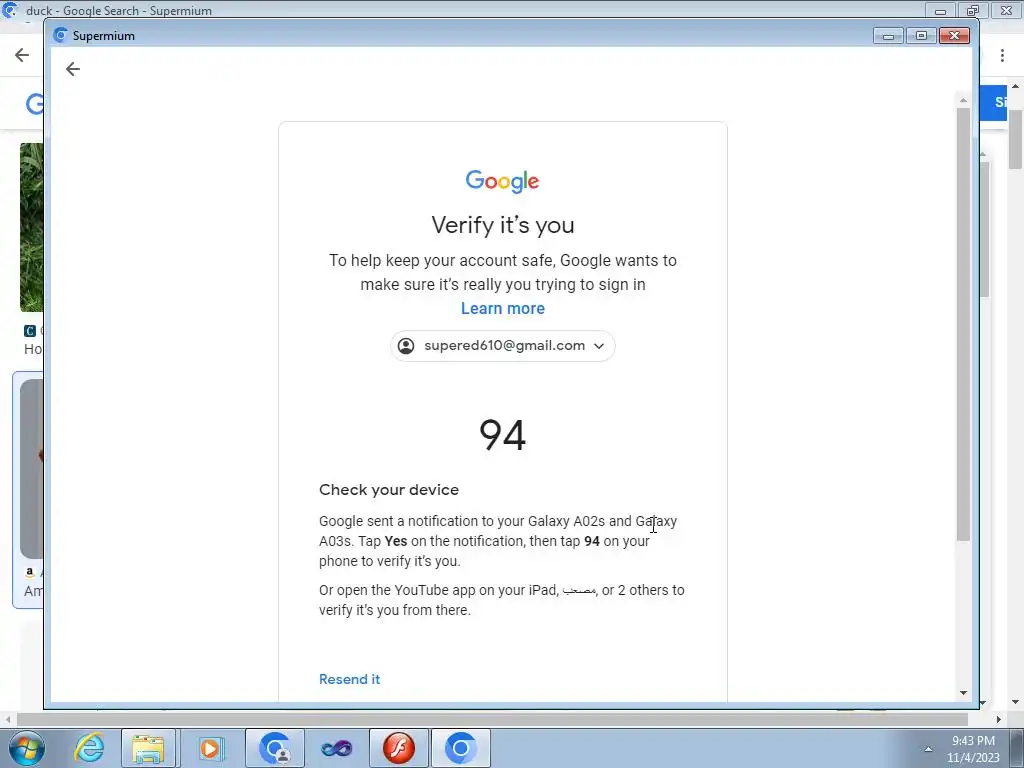Expand the supered610@gmail.com account switcher

tap(502, 345)
